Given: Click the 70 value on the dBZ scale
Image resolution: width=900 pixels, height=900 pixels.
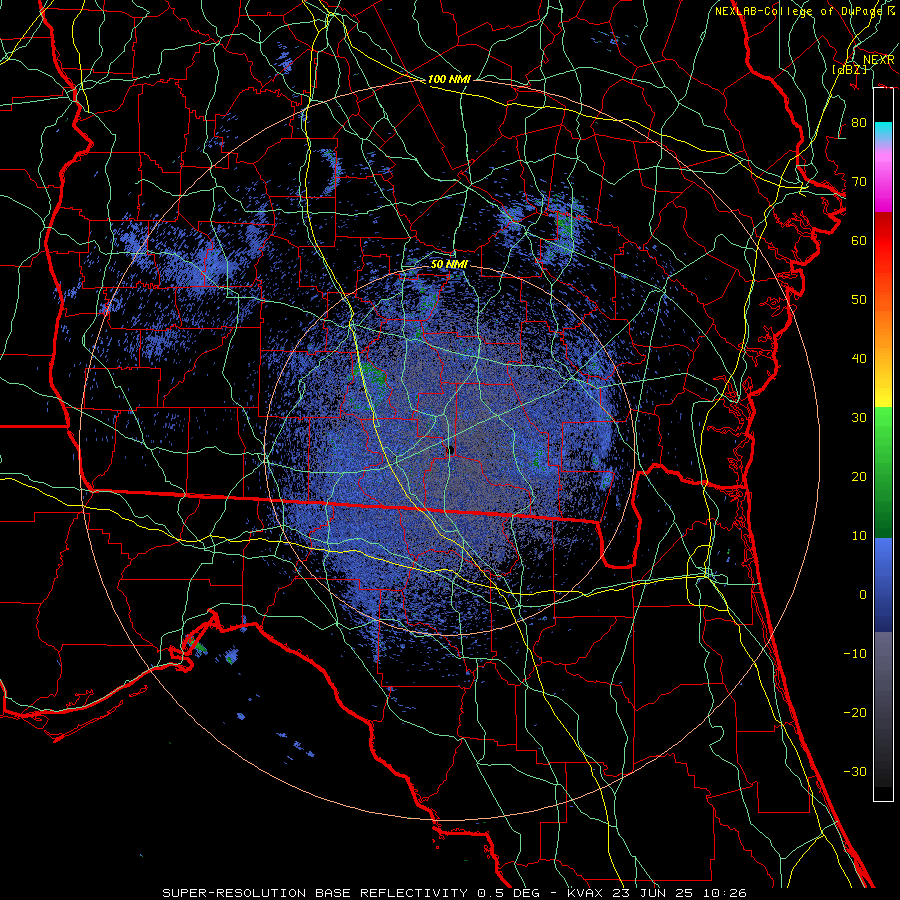Looking at the screenshot, I should (859, 181).
